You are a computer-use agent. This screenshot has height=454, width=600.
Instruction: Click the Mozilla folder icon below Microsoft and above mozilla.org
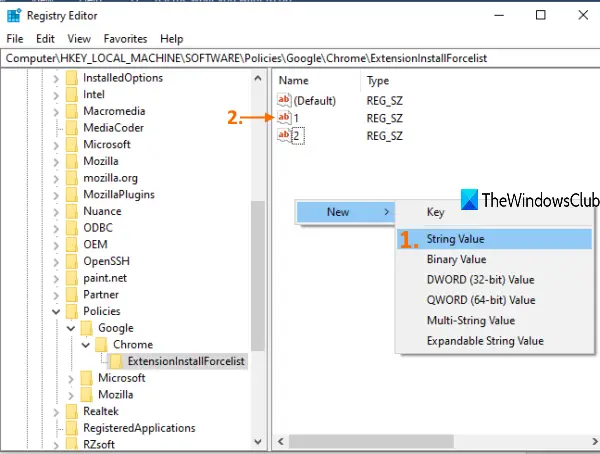pyautogui.click(x=72, y=161)
